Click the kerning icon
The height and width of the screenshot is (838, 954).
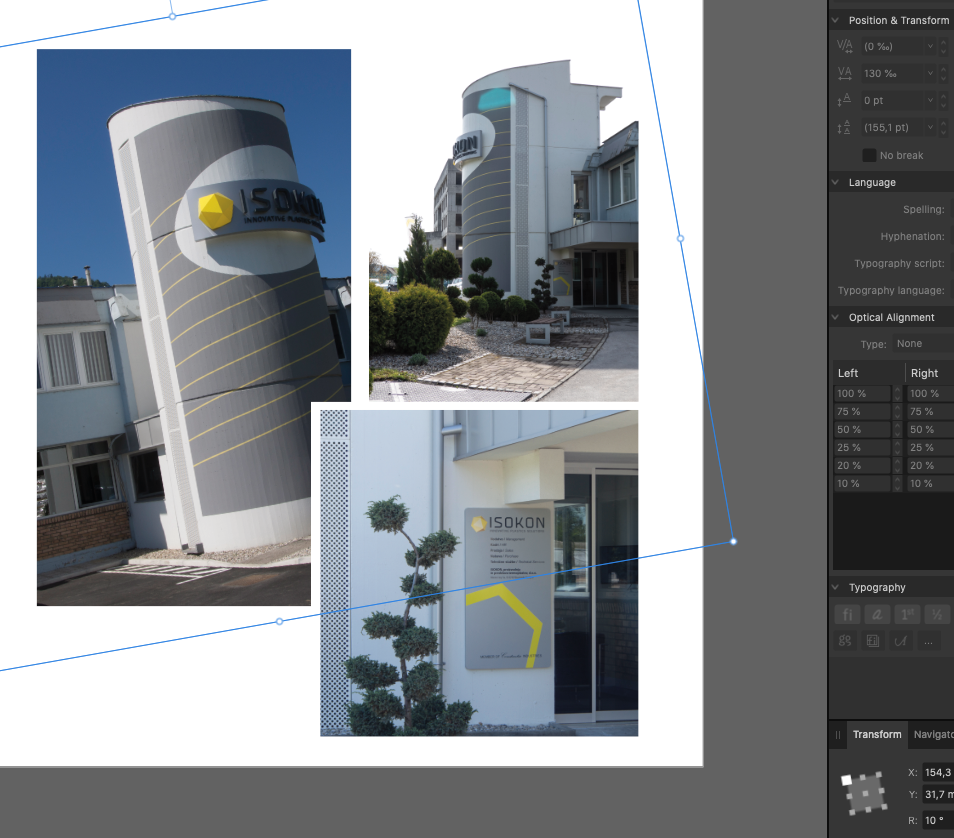pyautogui.click(x=844, y=46)
